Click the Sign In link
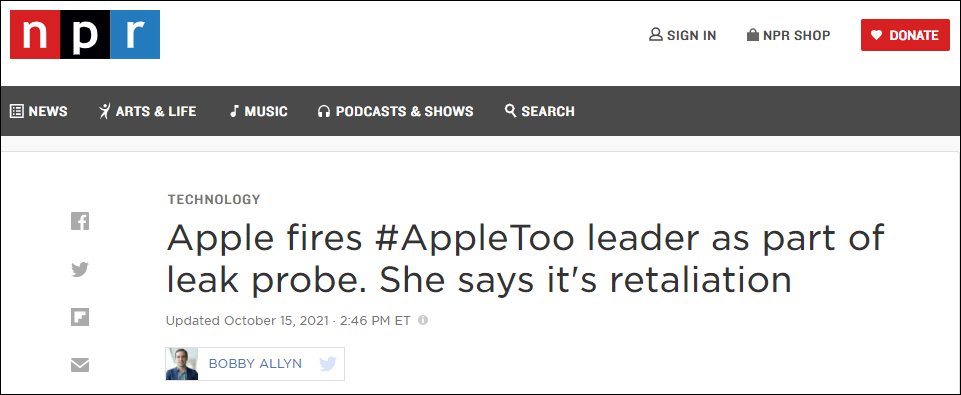The image size is (961, 395). [691, 36]
